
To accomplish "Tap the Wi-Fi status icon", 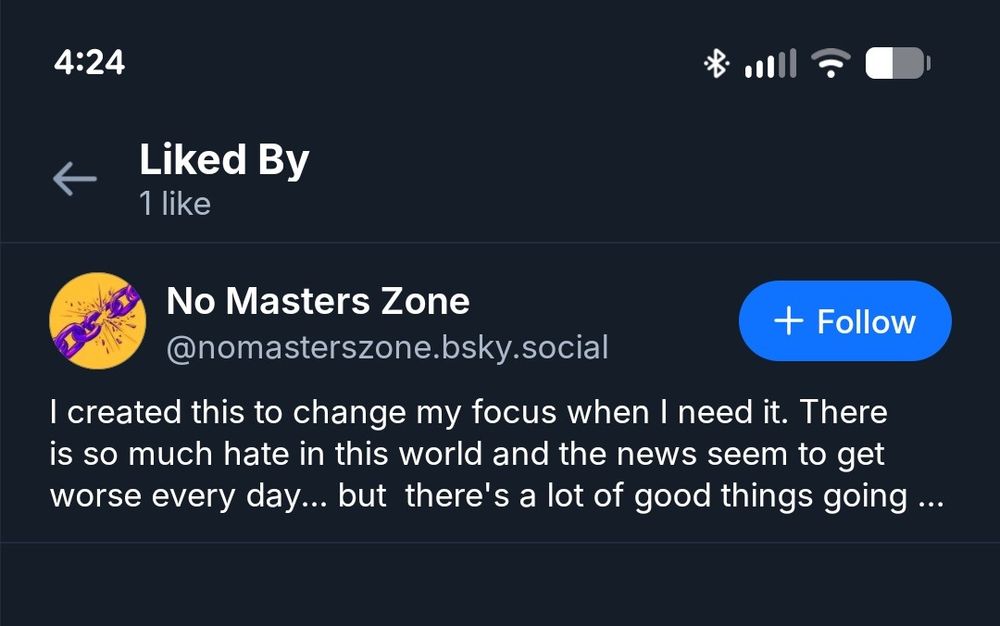I will coord(829,64).
